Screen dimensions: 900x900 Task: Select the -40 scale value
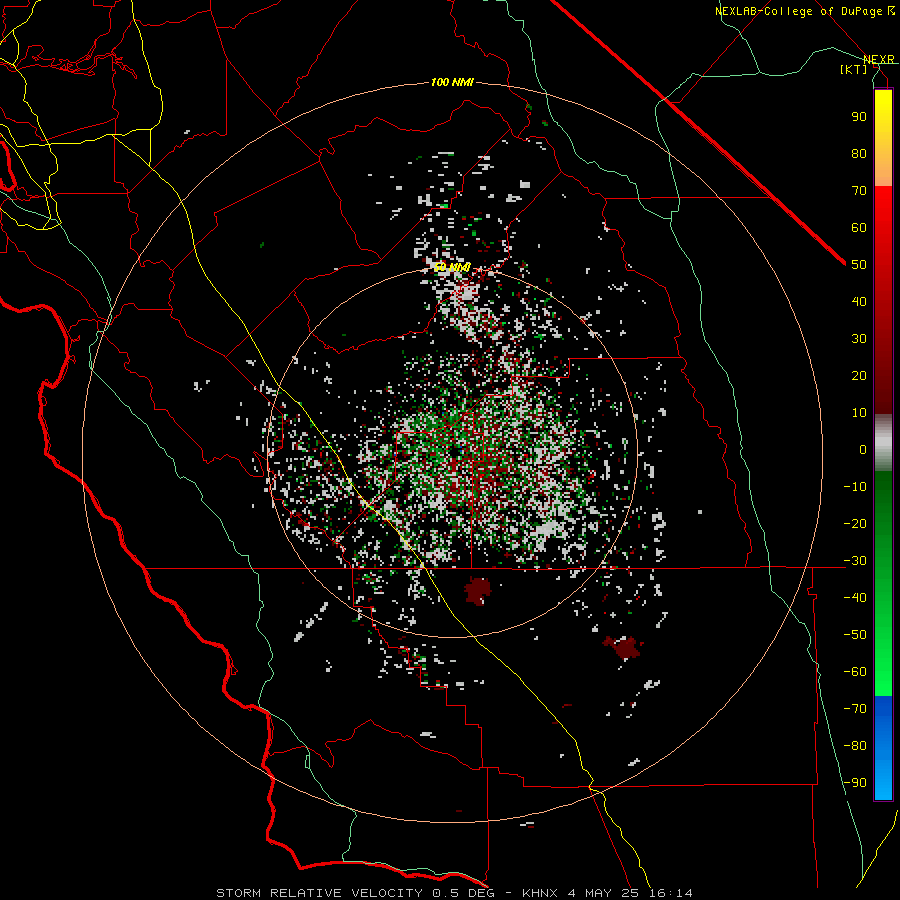point(855,598)
